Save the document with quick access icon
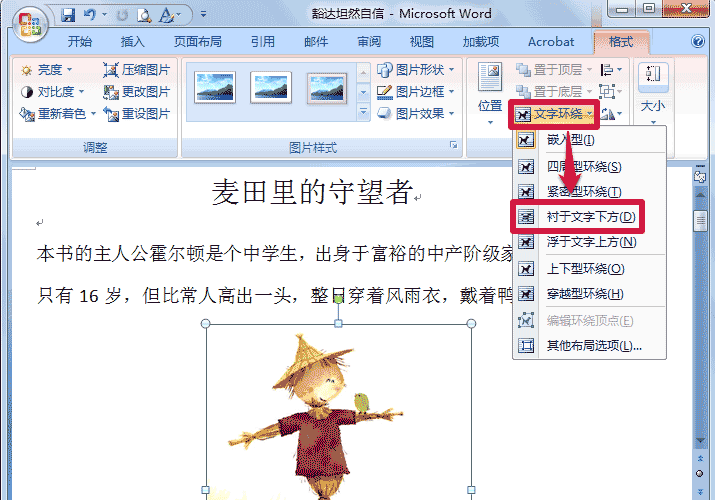715x500 pixels. tap(68, 15)
